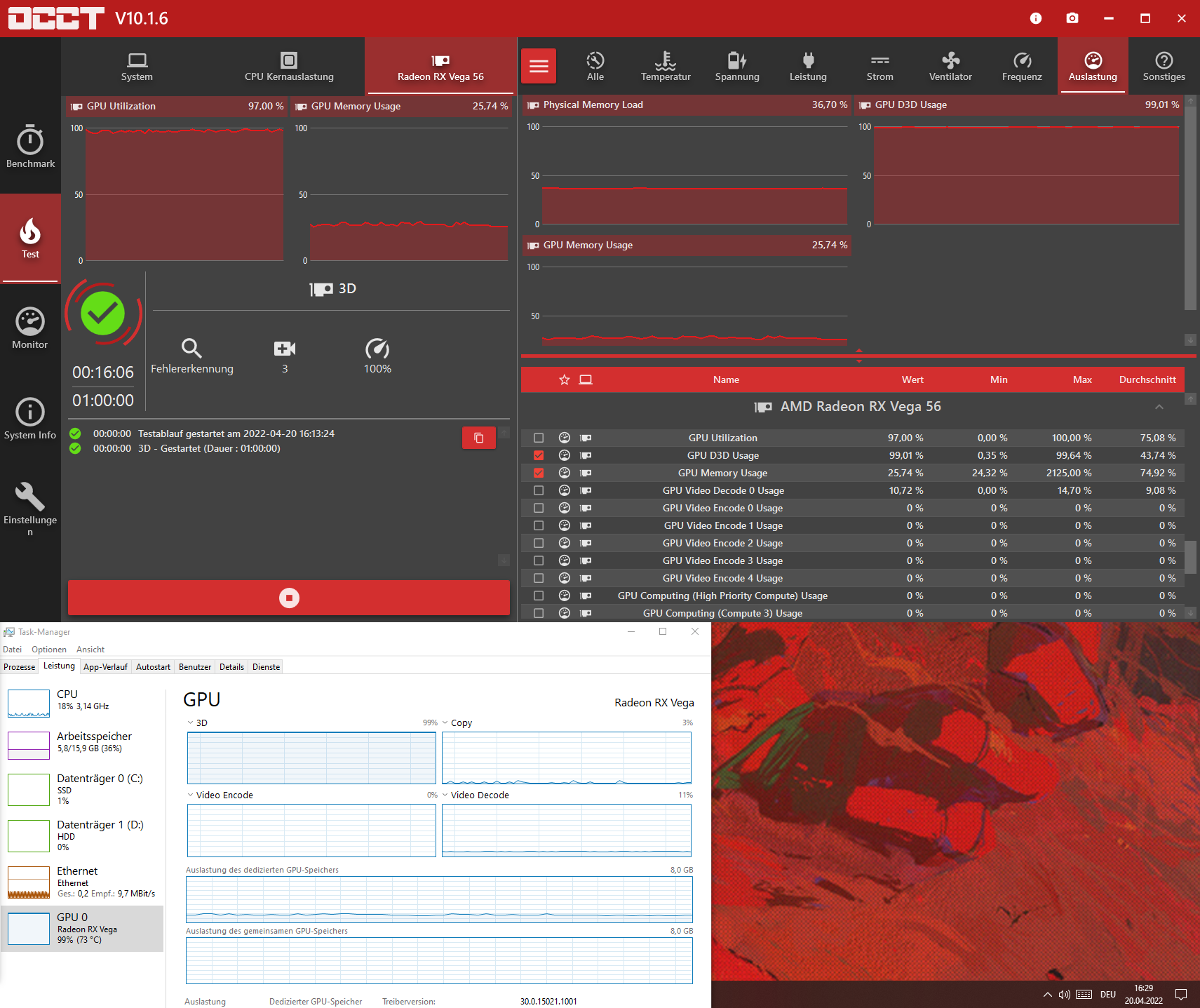Viewport: 1200px width, 1008px height.
Task: Open the Video Encode engine dropdown
Action: (190, 795)
